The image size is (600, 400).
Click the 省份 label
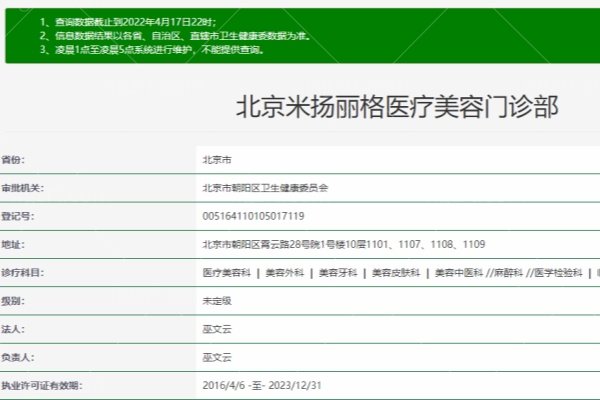[x=13, y=160]
